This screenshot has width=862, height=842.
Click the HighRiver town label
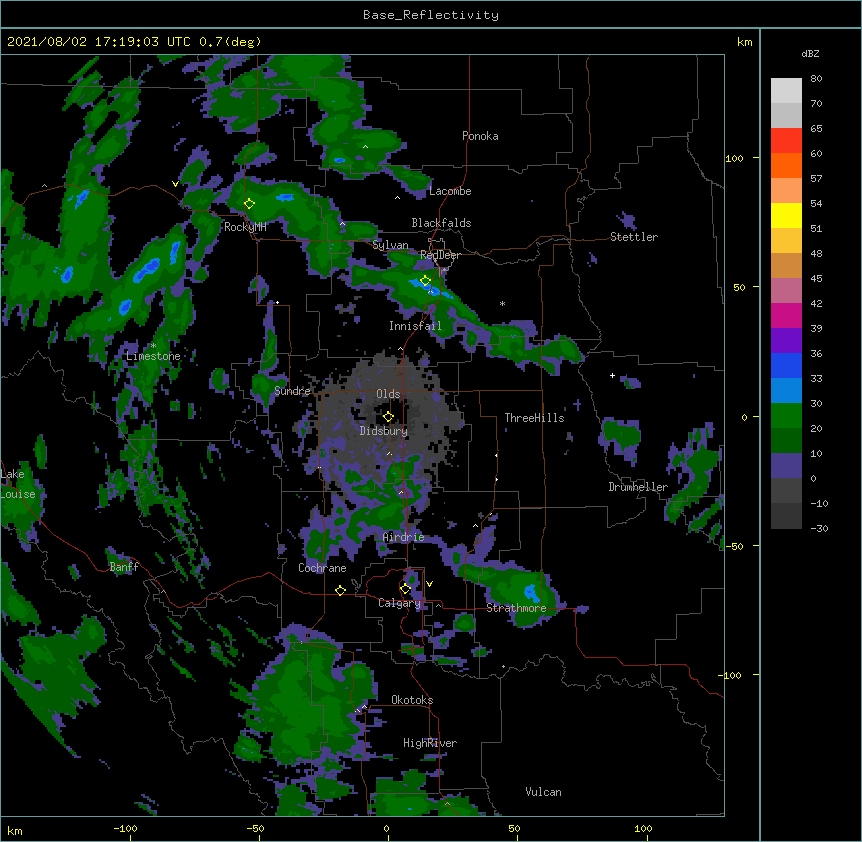pos(430,743)
